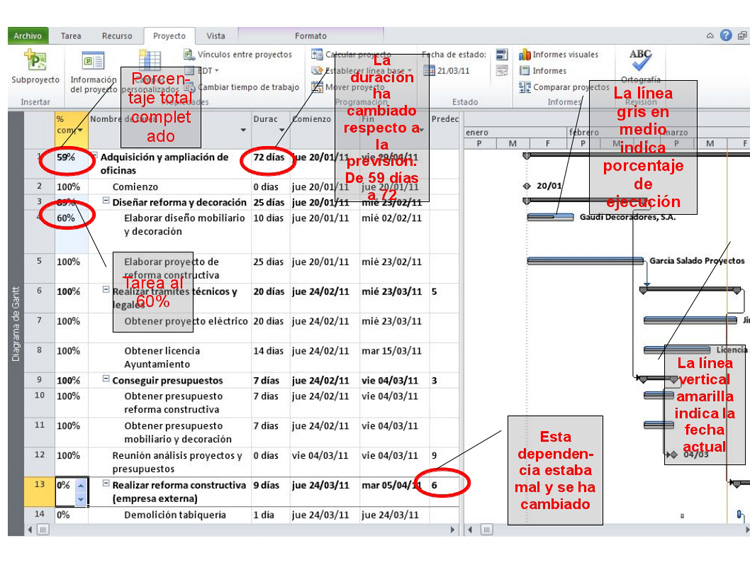Collapse the Diseñar reforma y decoración group

(106, 201)
